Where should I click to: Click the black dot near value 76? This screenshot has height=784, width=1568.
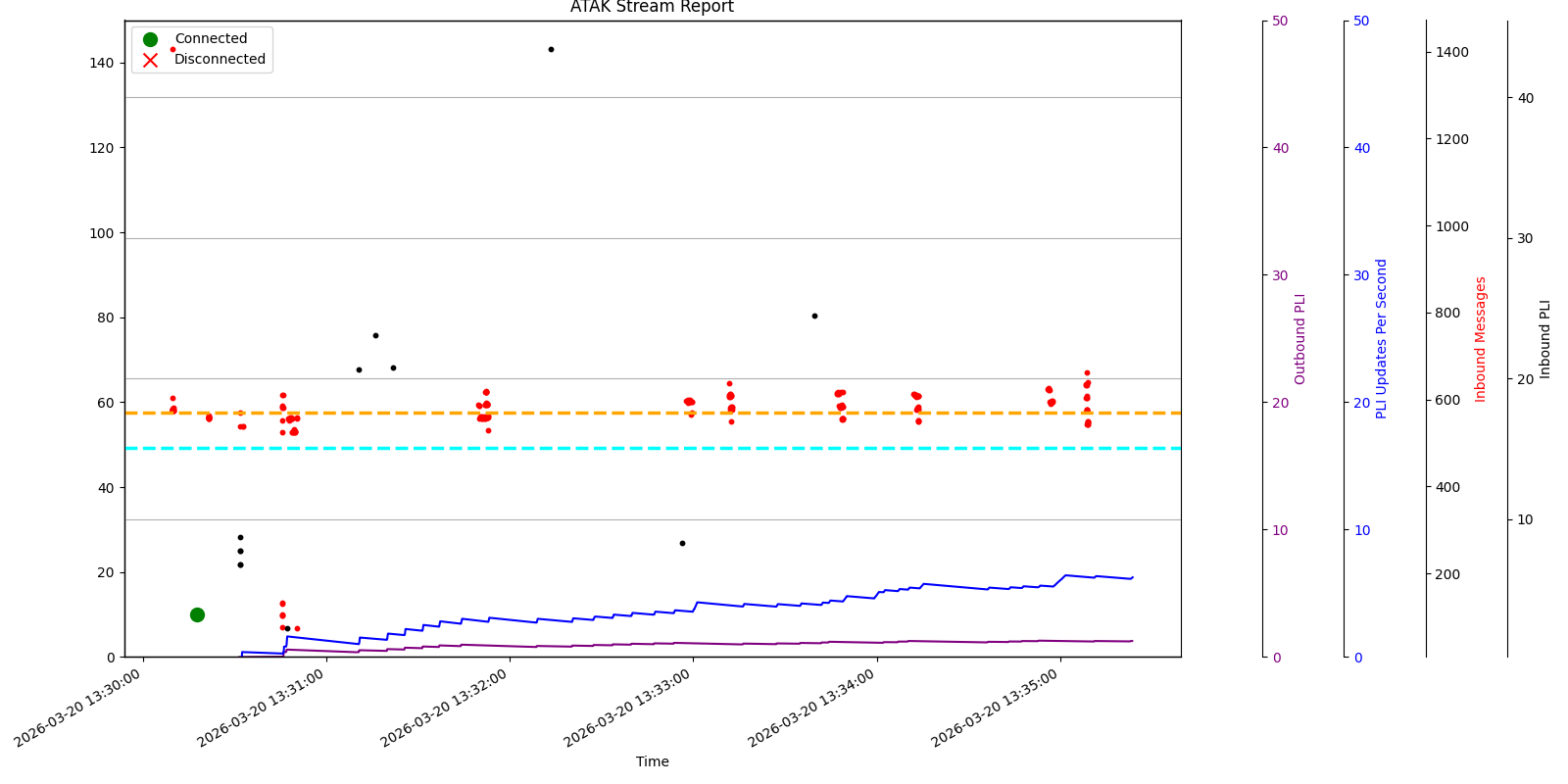pos(375,335)
